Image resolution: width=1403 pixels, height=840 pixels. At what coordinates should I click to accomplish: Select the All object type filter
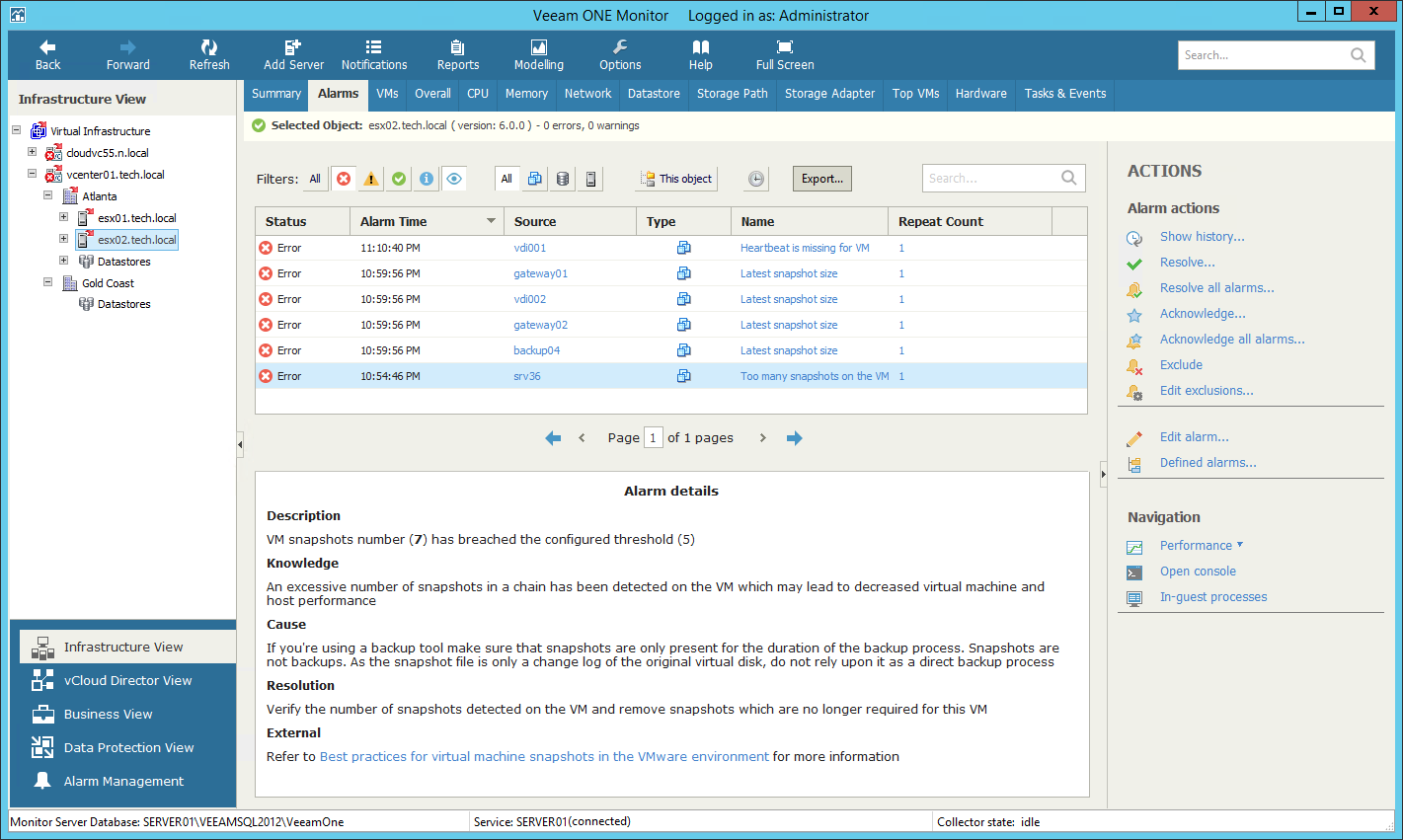point(507,179)
